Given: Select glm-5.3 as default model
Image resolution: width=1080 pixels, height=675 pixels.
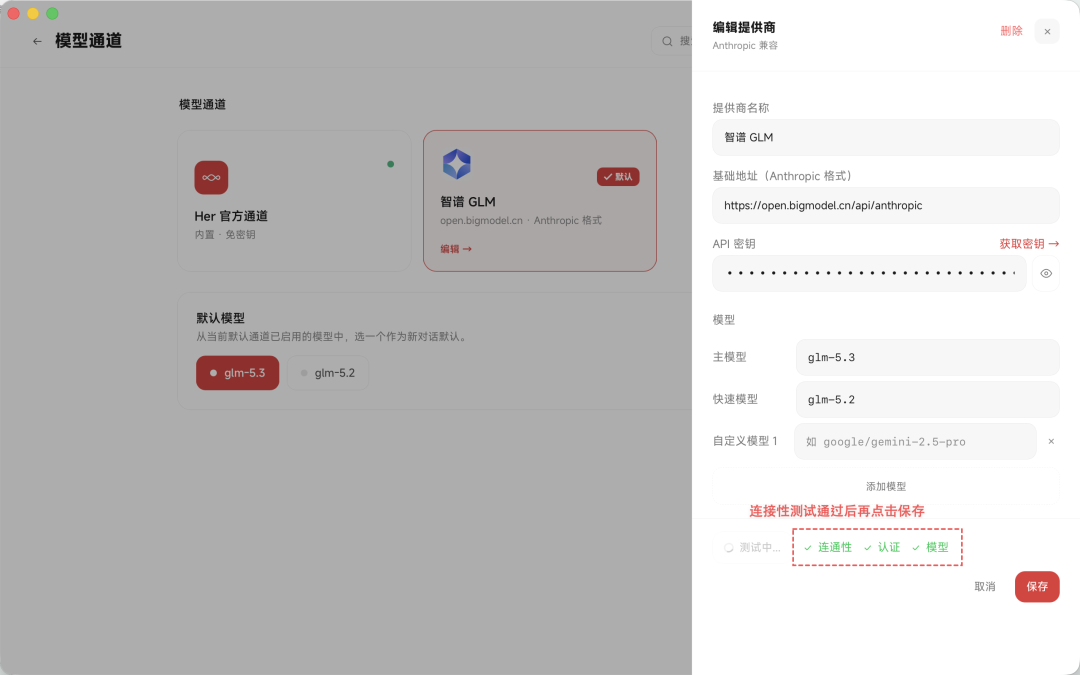Looking at the screenshot, I should click(x=238, y=373).
